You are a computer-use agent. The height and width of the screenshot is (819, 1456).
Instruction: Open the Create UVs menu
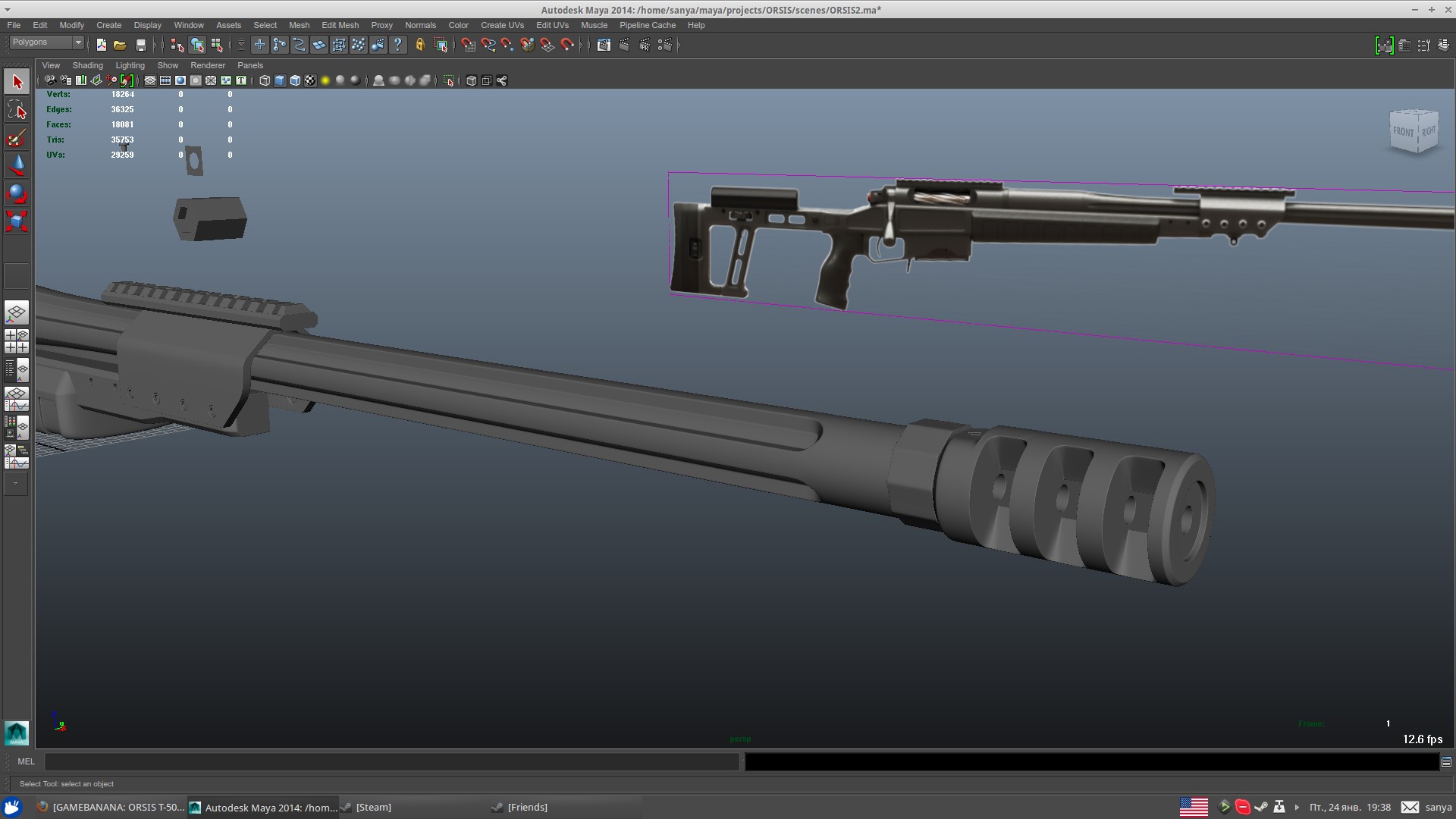(502, 25)
